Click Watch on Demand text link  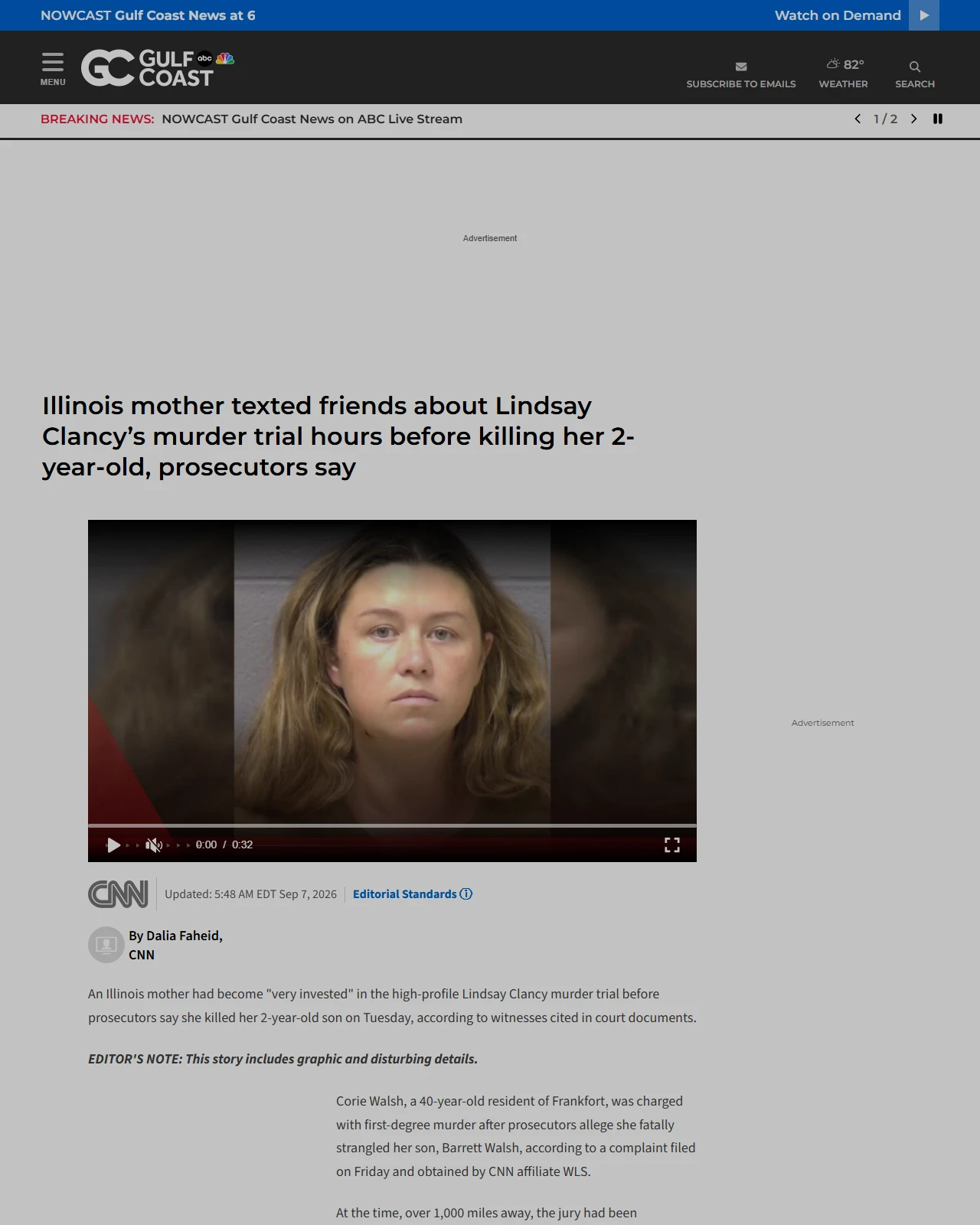[x=838, y=15]
